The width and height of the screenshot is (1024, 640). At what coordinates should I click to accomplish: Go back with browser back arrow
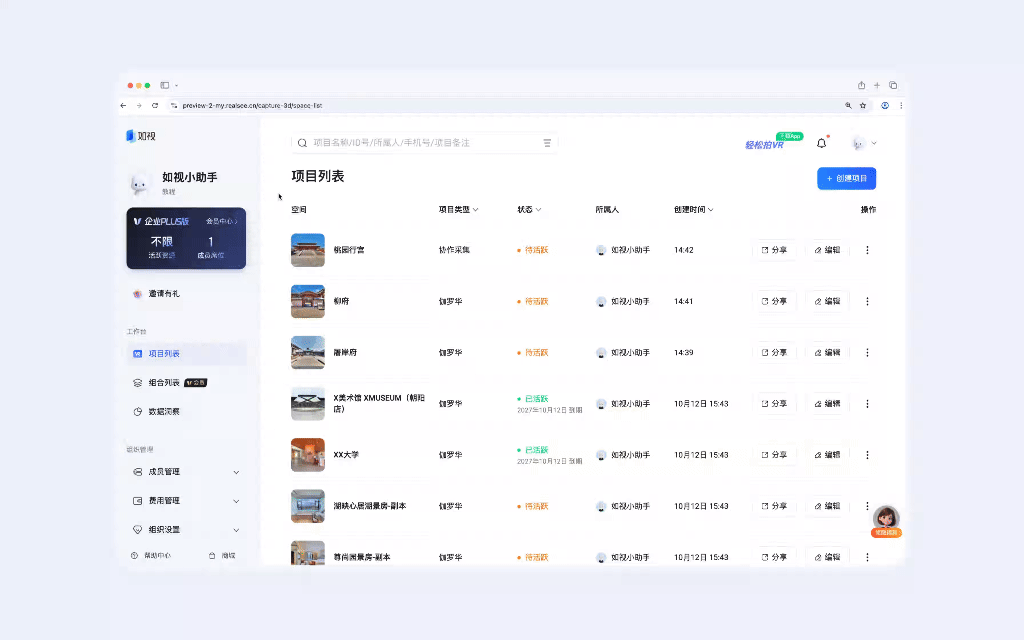pos(123,105)
